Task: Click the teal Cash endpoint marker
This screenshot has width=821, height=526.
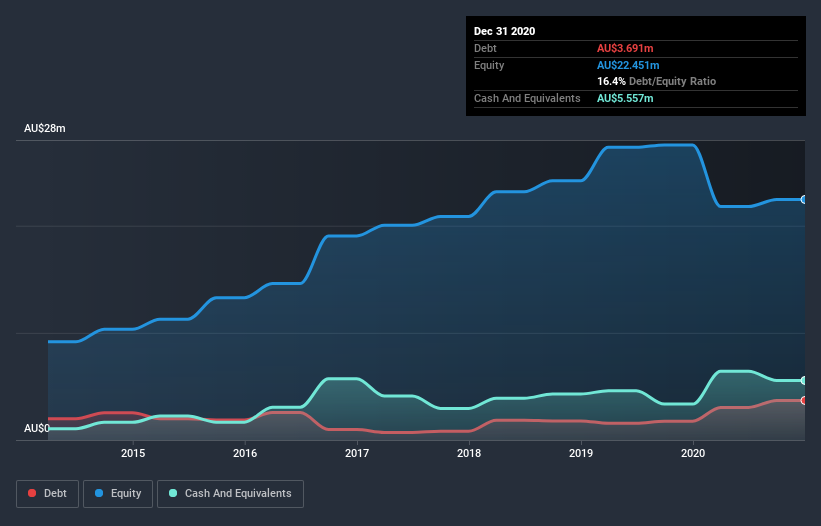Action: 804,381
